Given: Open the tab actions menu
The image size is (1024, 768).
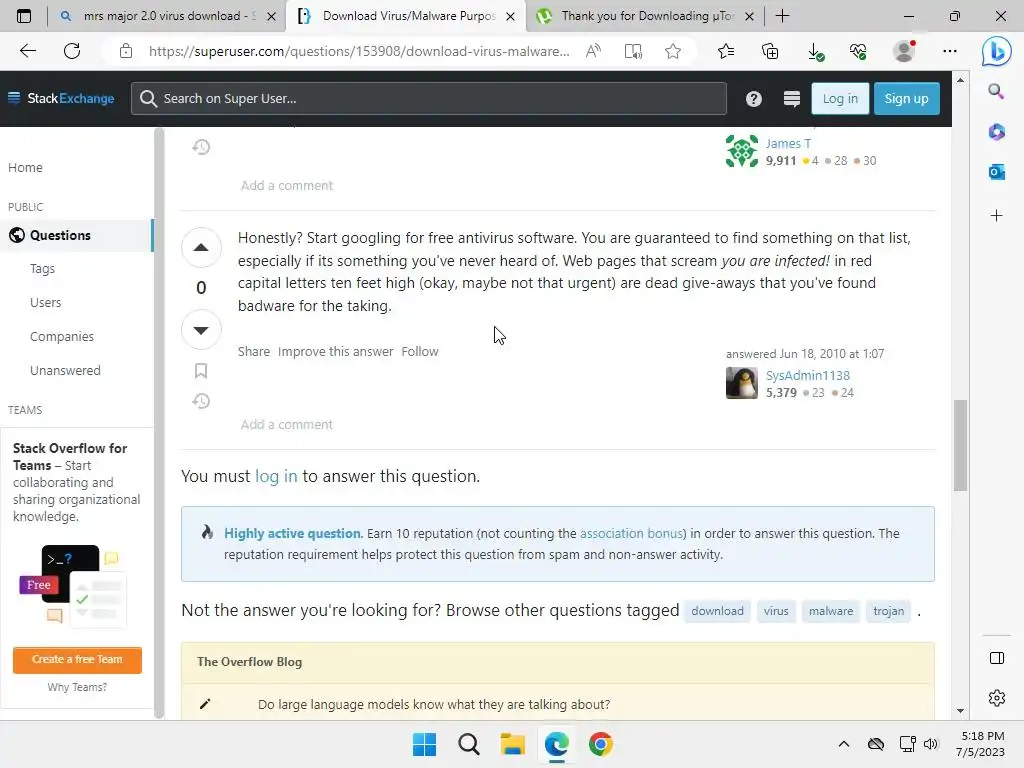Looking at the screenshot, I should (24, 16).
